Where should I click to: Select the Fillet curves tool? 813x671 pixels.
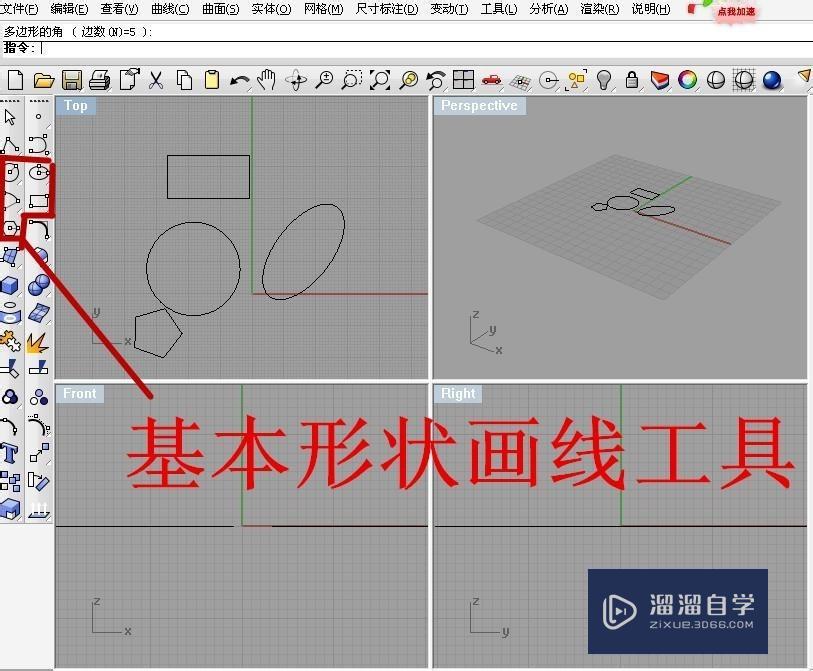point(39,229)
